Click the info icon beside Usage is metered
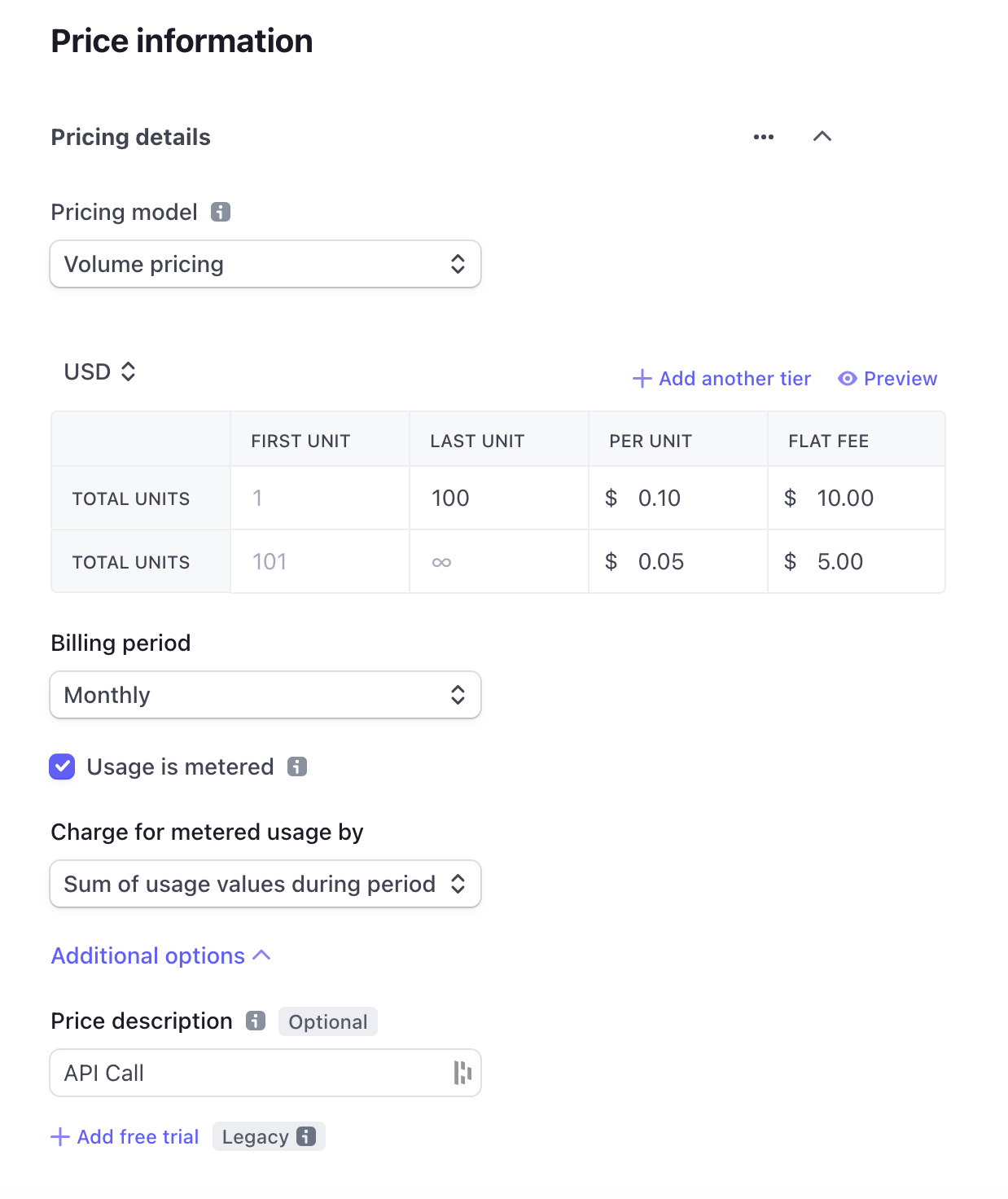The width and height of the screenshot is (1008, 1199). click(x=297, y=766)
